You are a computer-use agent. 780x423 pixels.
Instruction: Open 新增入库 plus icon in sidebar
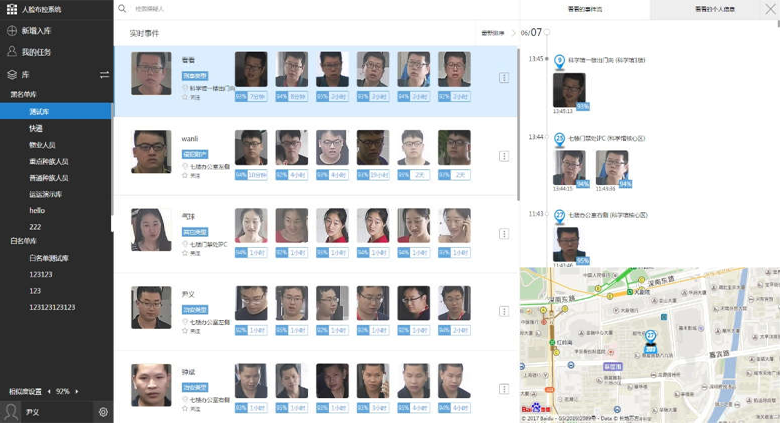pyautogui.click(x=12, y=30)
